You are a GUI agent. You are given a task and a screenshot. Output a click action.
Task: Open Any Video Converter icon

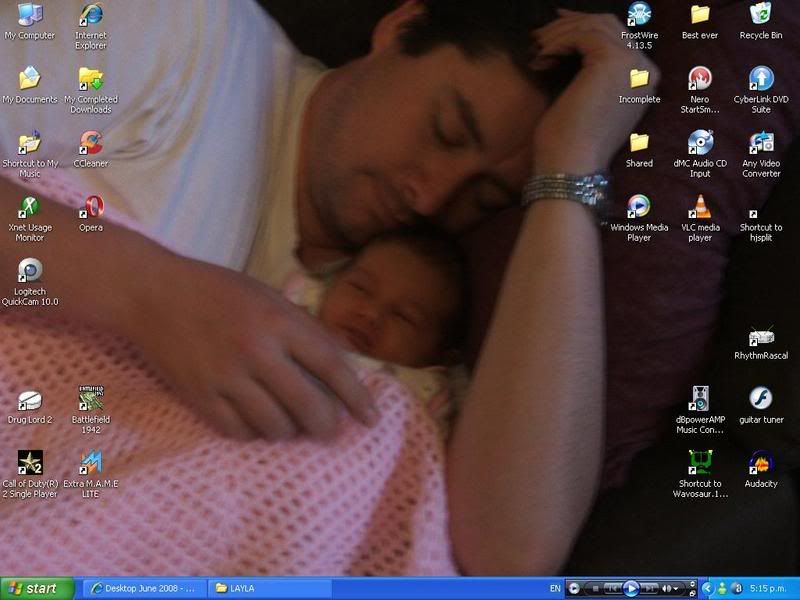[761, 143]
